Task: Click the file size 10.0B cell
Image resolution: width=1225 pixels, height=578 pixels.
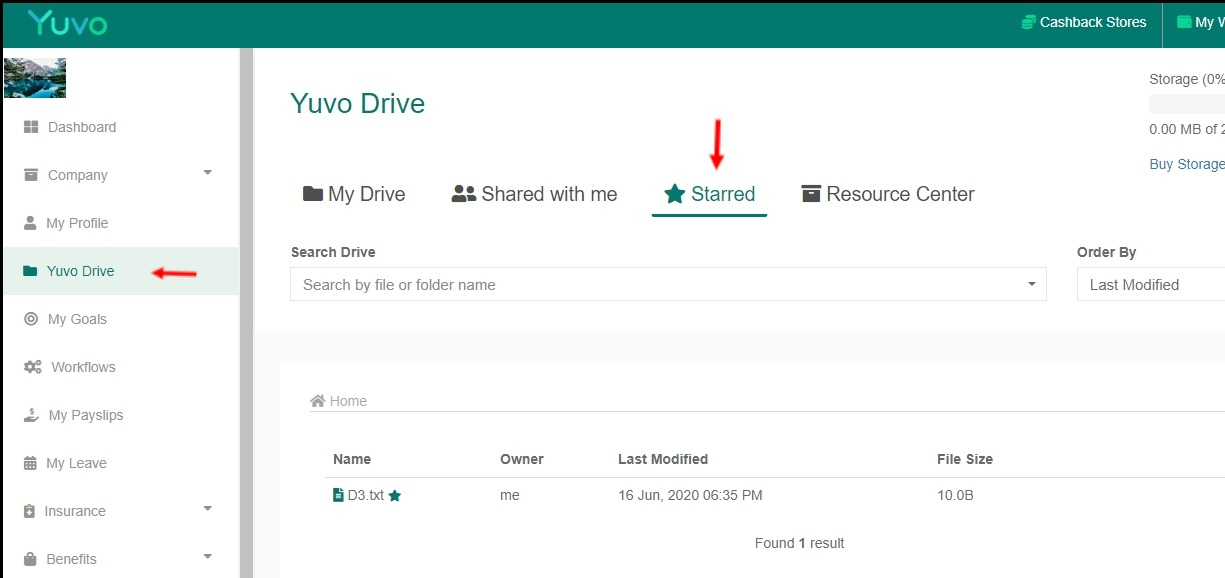Action: tap(956, 495)
